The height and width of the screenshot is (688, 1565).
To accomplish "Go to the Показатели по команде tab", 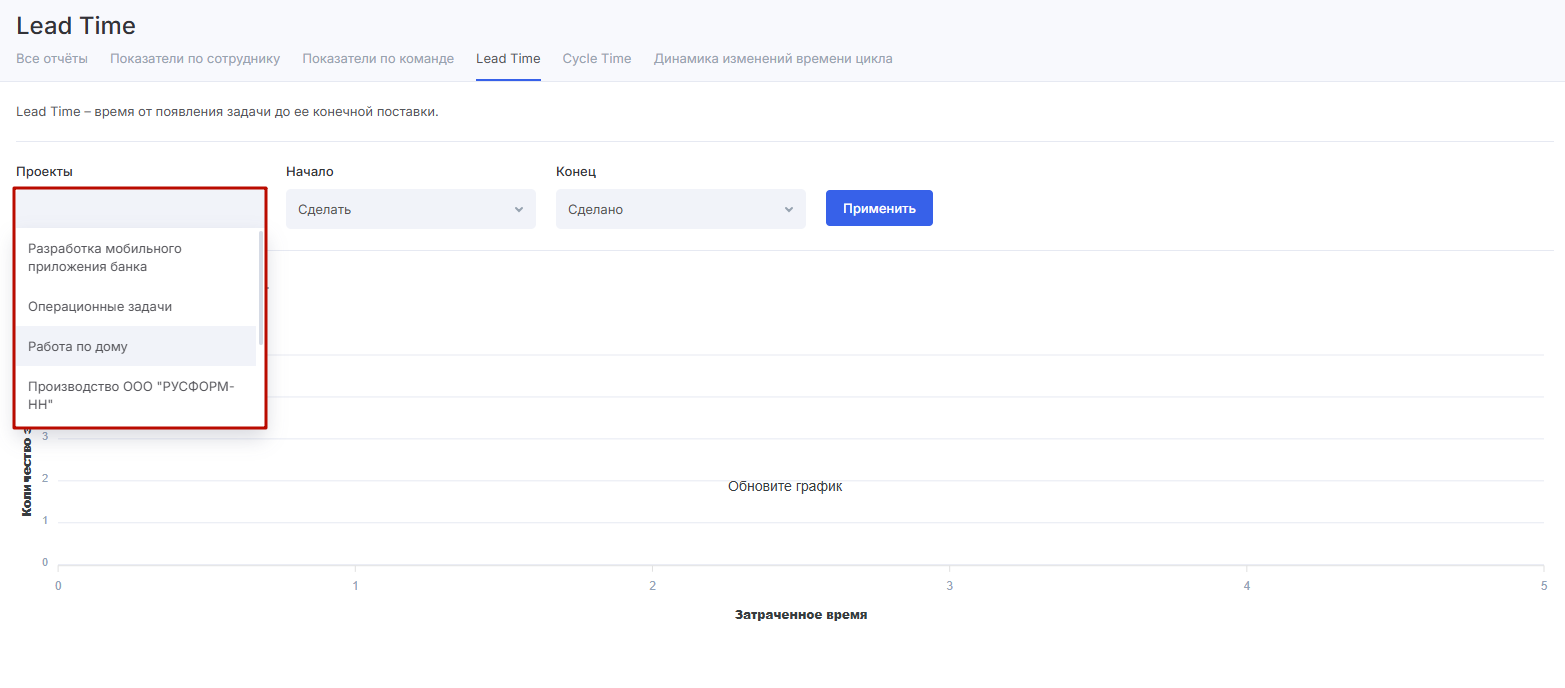I will point(378,59).
